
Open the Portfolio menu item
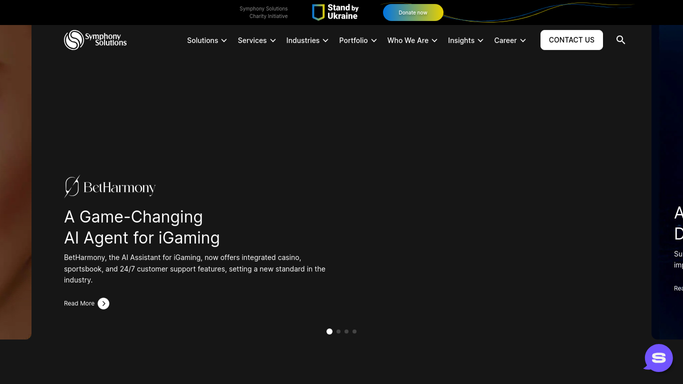pyautogui.click(x=358, y=40)
